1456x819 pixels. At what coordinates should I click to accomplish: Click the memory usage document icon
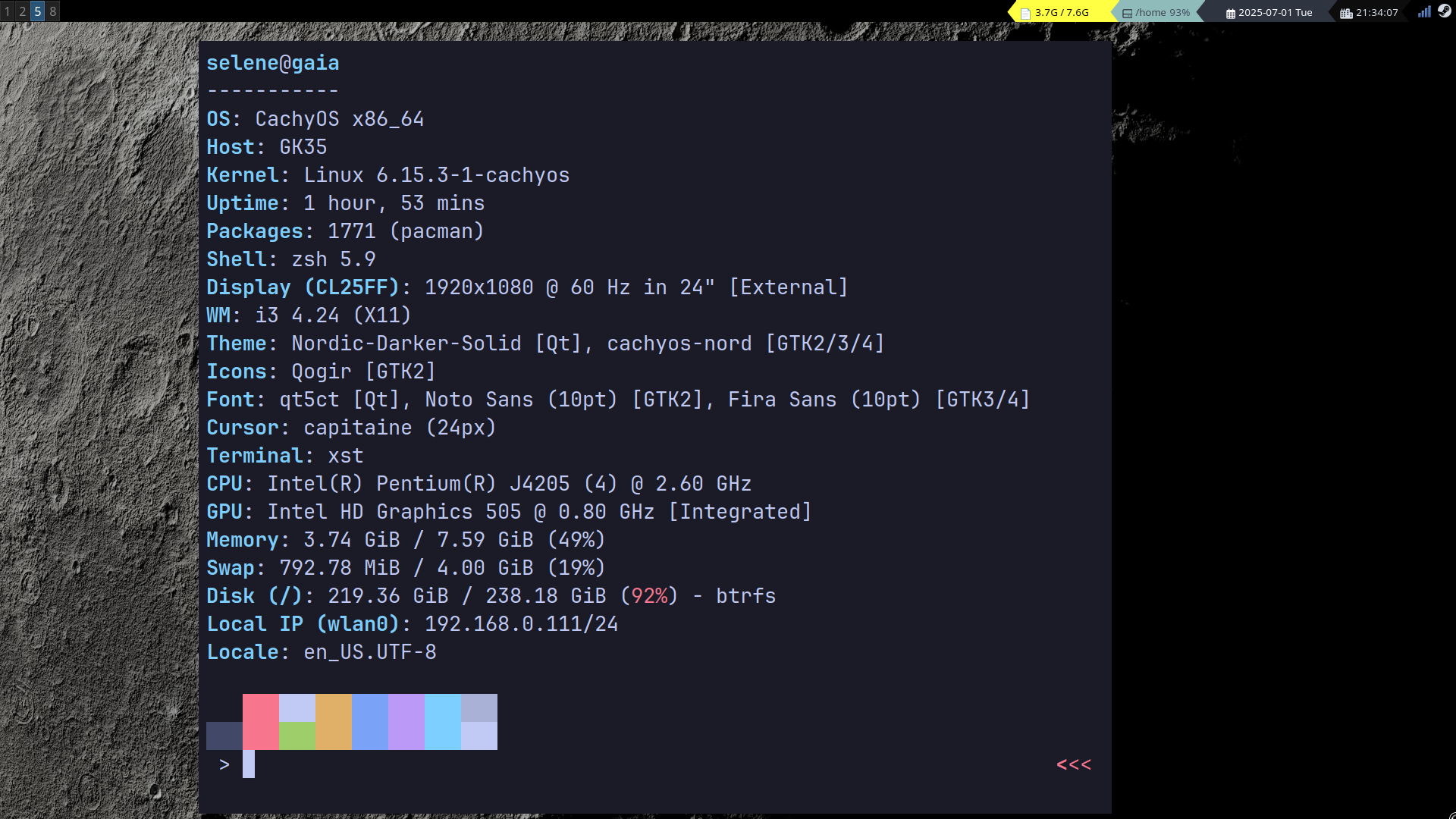point(1025,13)
